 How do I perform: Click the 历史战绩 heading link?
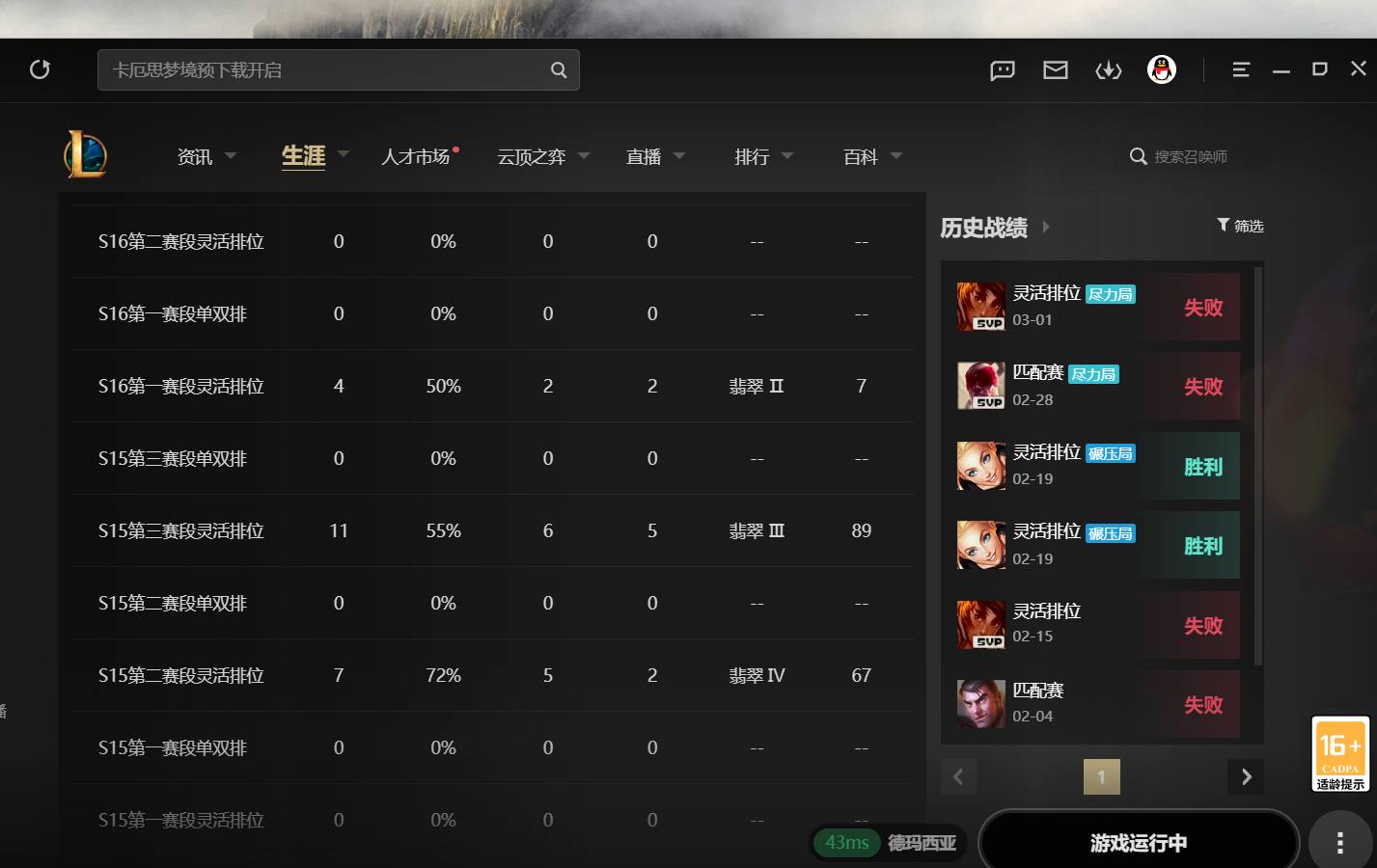click(984, 228)
